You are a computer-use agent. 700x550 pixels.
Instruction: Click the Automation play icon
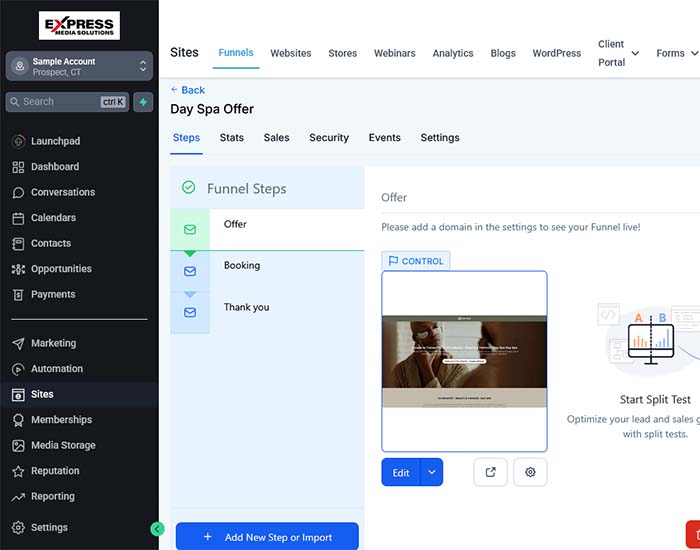coord(18,369)
